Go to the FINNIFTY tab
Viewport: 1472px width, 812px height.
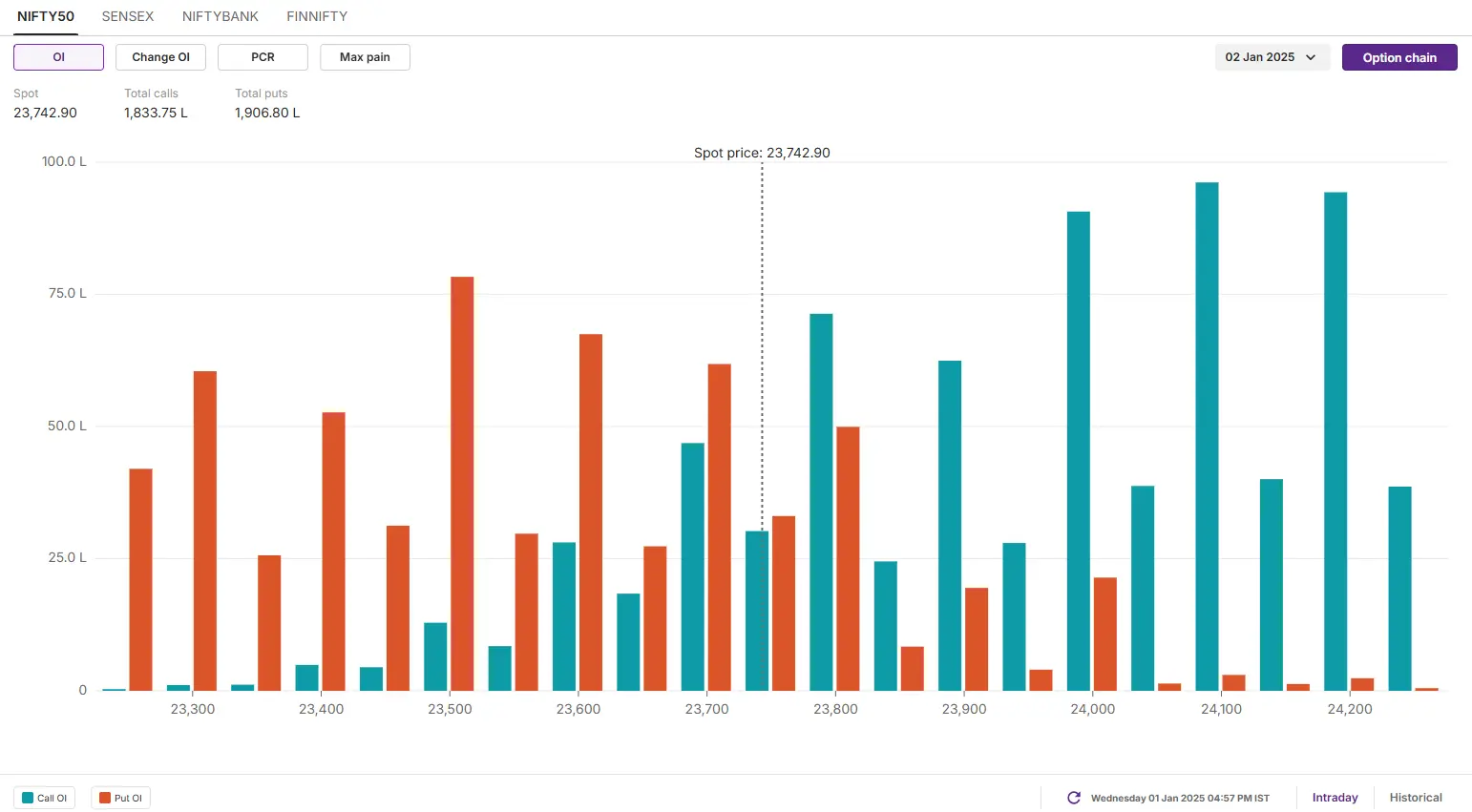317,16
